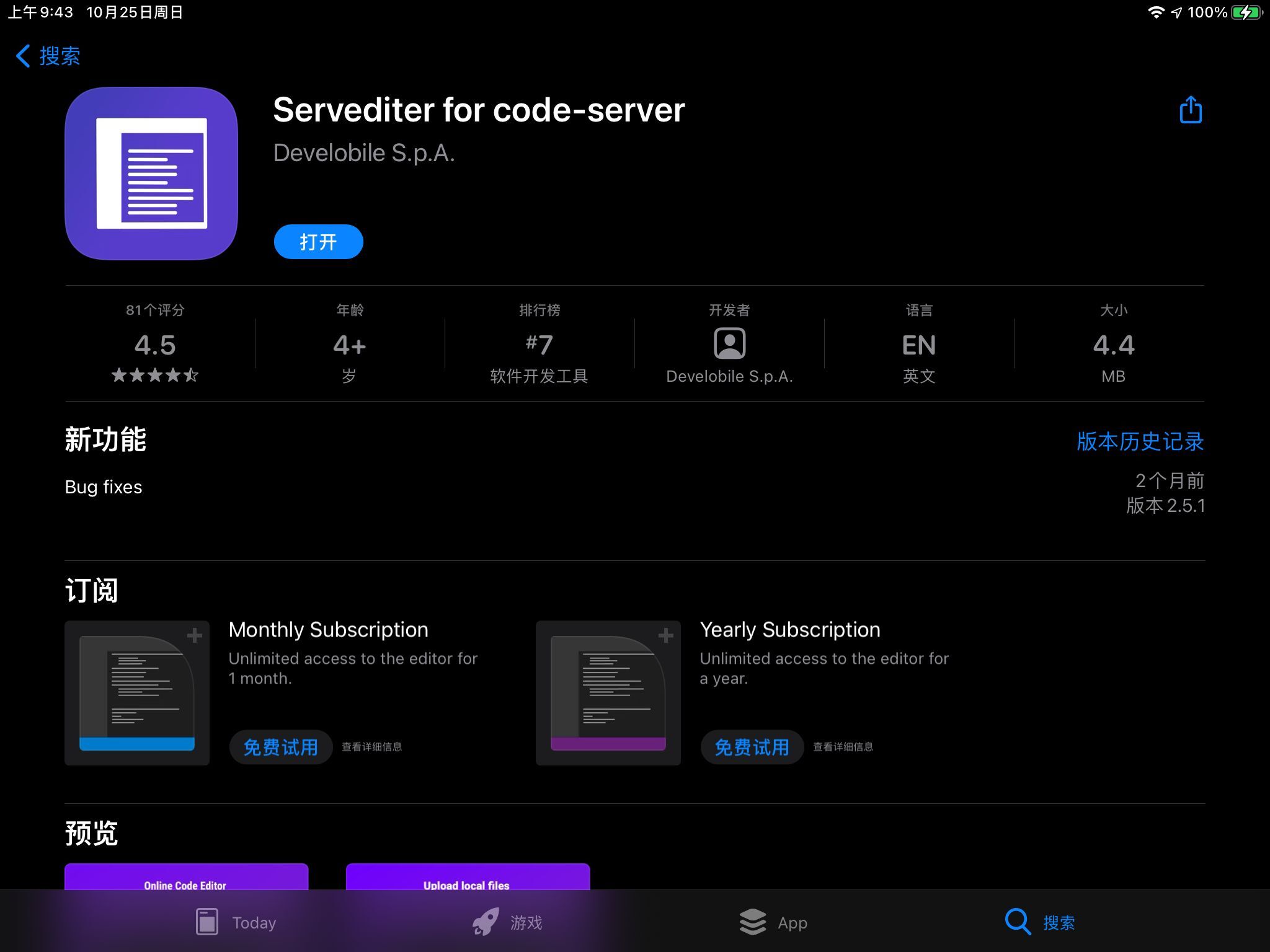Tap the #7 软件开发工具 ranking
The width and height of the screenshot is (1270, 952).
(x=539, y=345)
